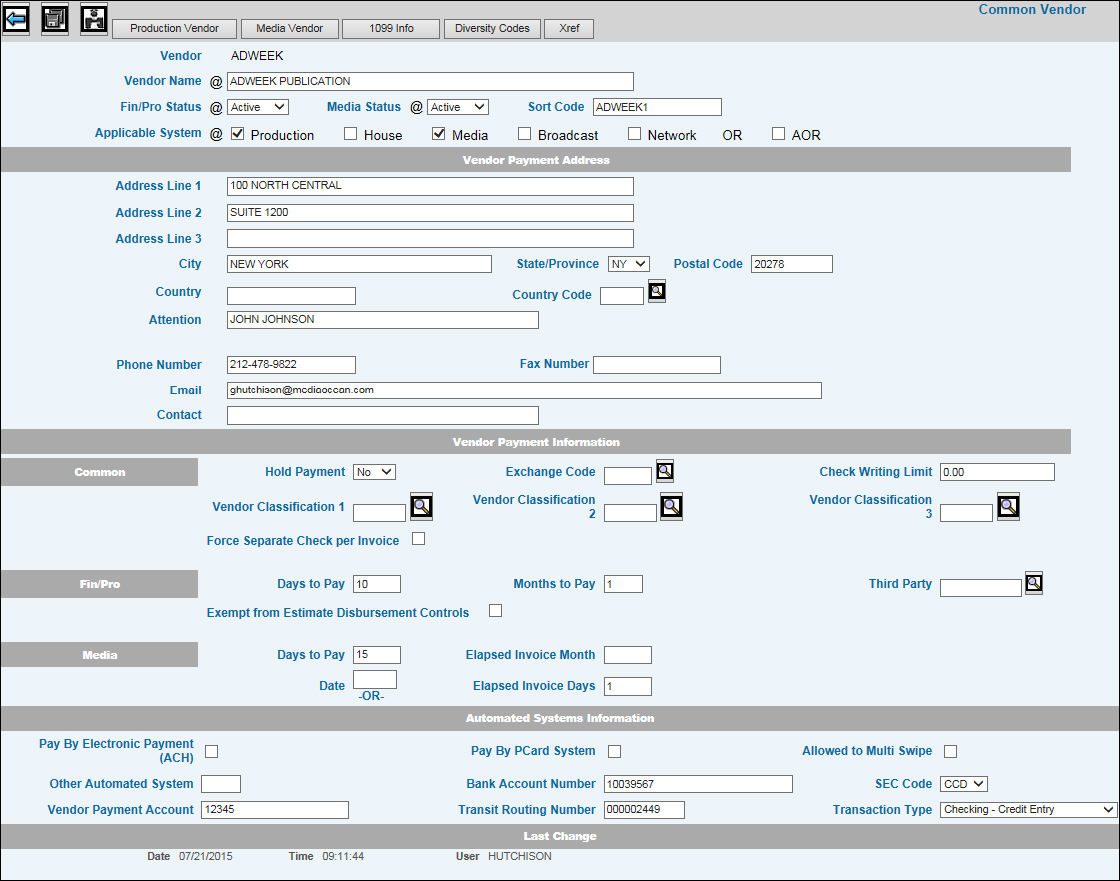
Task: Check the AOR checkbox
Action: pyautogui.click(x=779, y=134)
